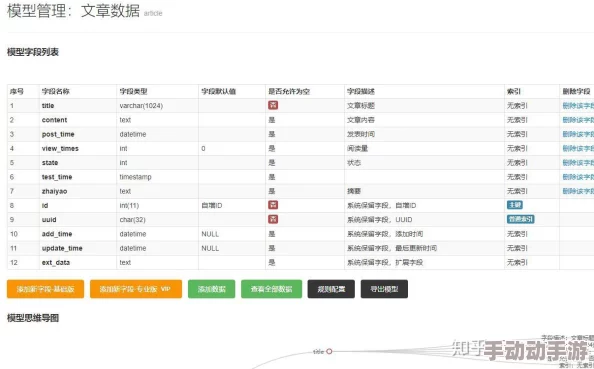Click red 否 badge in title row
The image size is (594, 369).
273,105
